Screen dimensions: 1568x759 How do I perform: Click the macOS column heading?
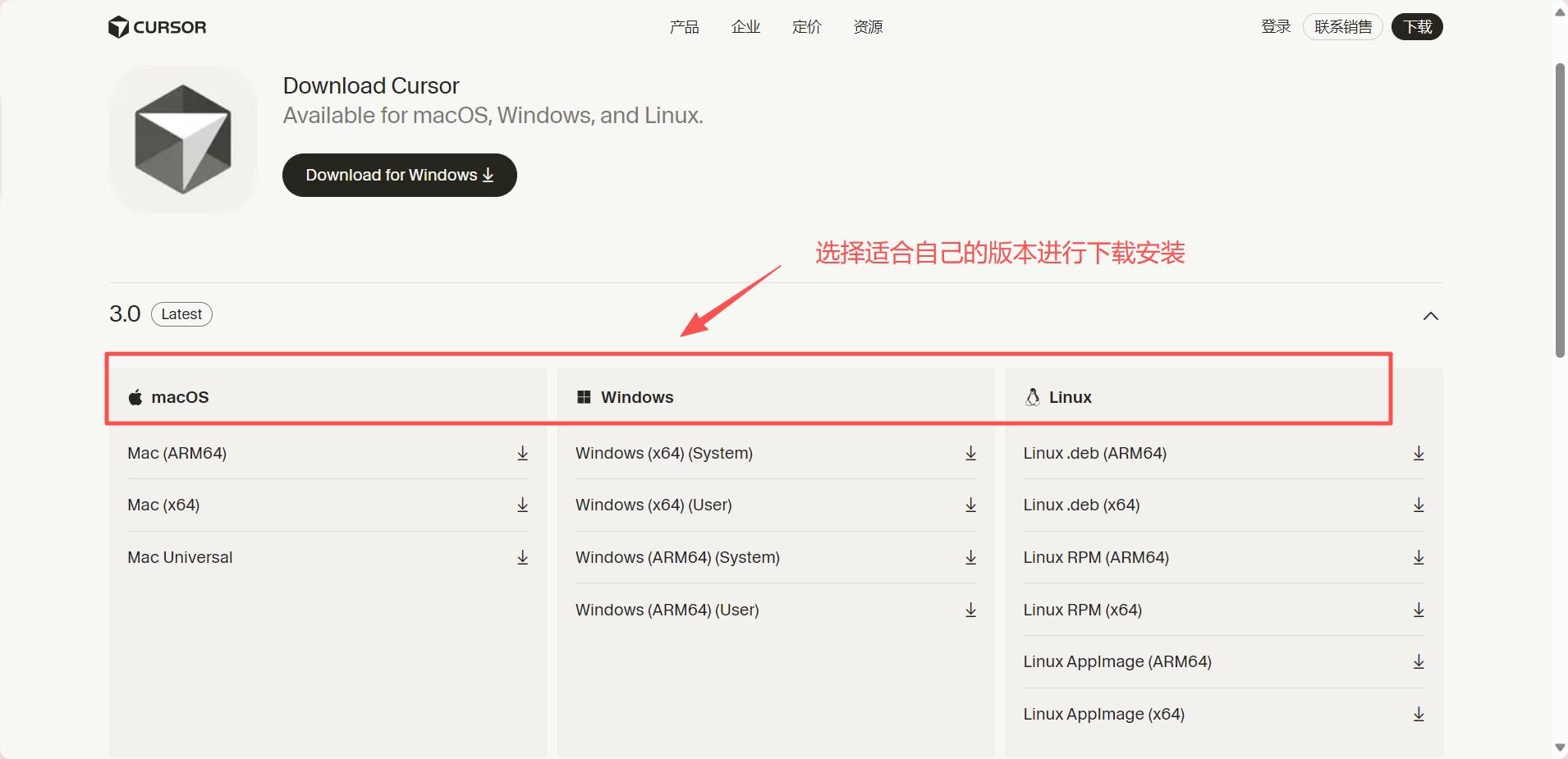(181, 397)
